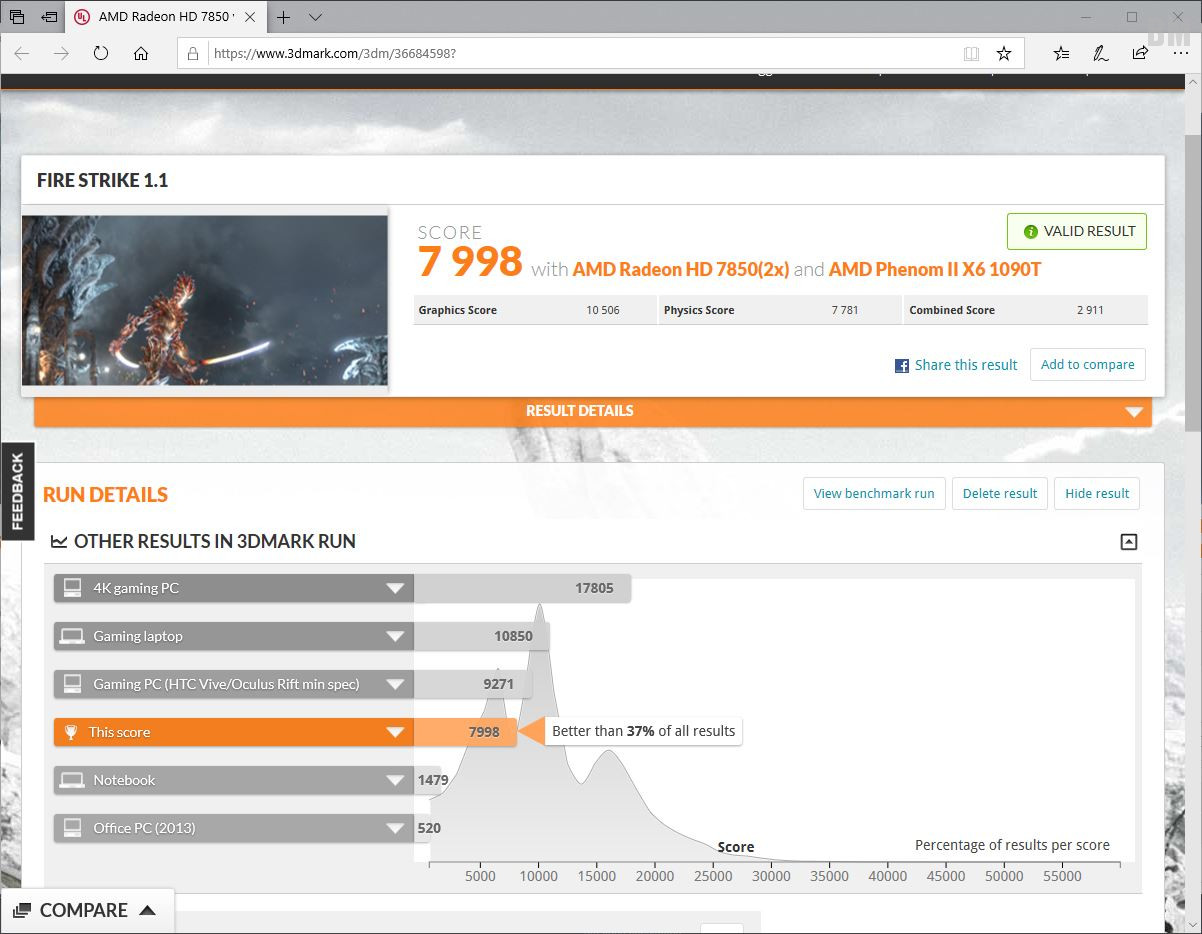The height and width of the screenshot is (934, 1202).
Task: Click Delete result button
Action: (x=1000, y=493)
